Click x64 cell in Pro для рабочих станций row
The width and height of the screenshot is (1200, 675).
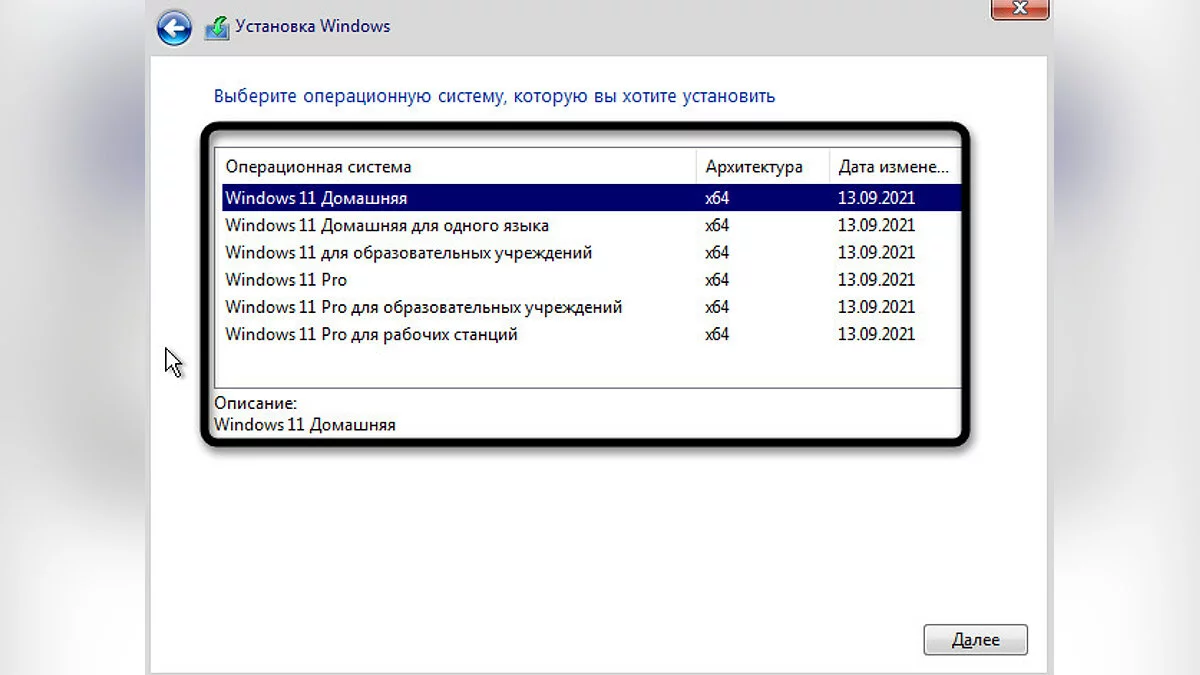717,334
